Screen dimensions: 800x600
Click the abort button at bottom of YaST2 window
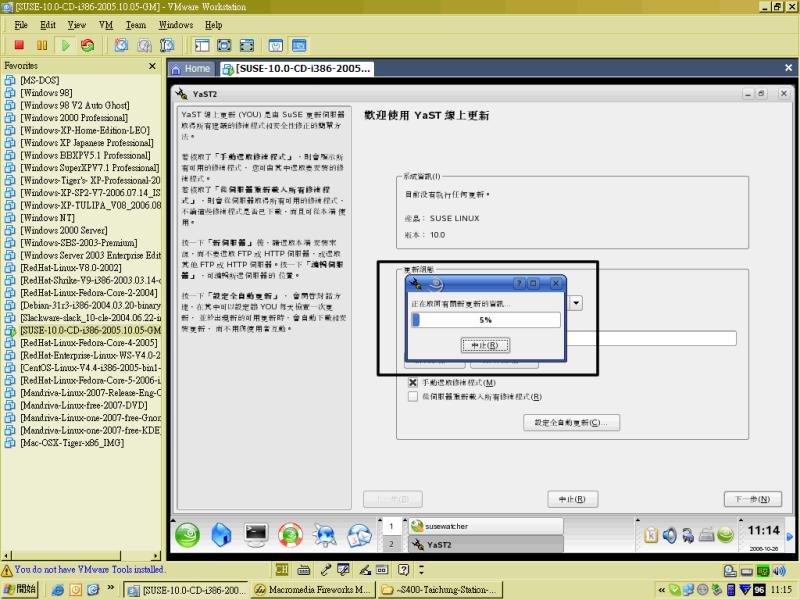[572, 499]
